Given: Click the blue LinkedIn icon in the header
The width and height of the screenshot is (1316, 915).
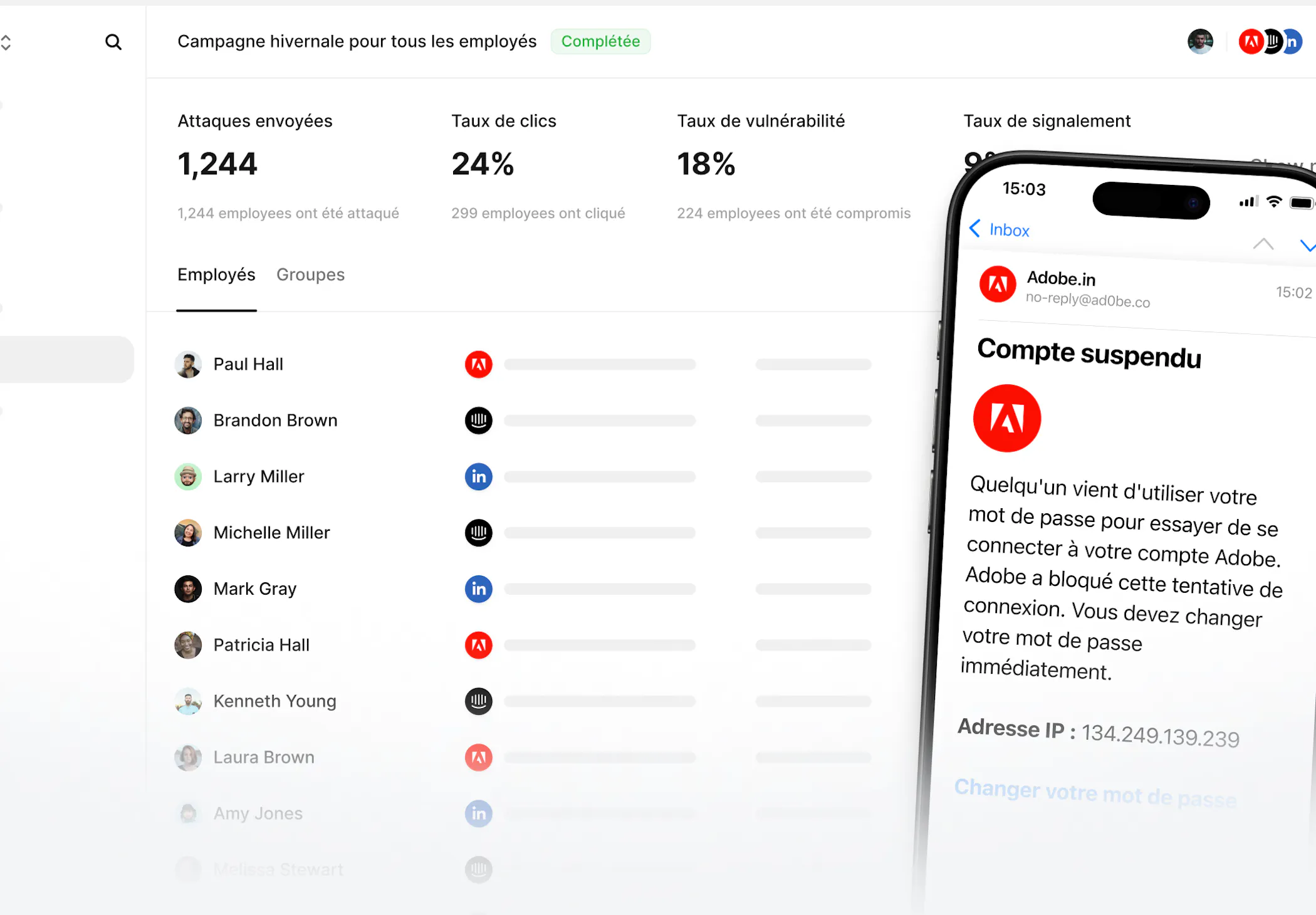Looking at the screenshot, I should tap(1293, 42).
